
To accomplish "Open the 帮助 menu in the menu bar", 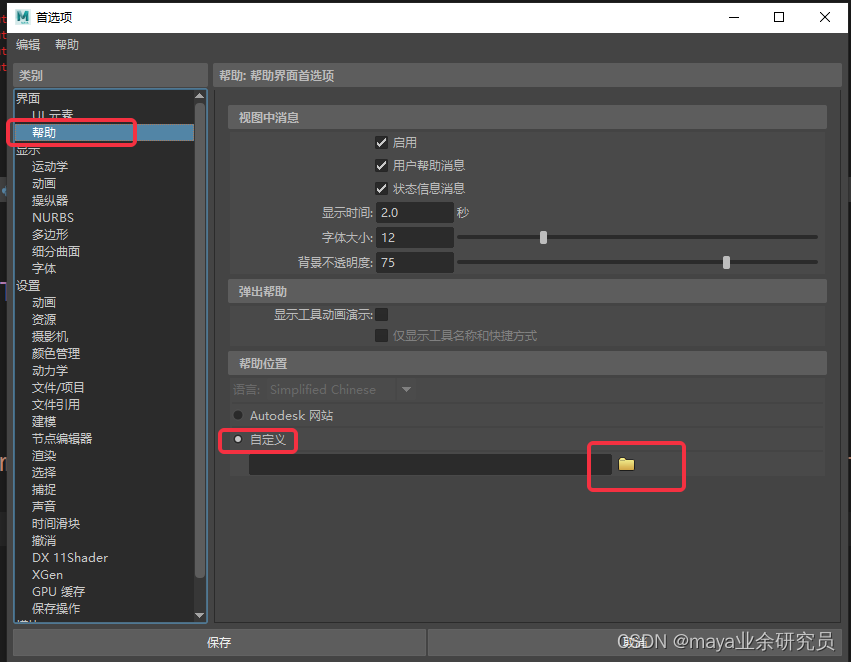I will [67, 44].
